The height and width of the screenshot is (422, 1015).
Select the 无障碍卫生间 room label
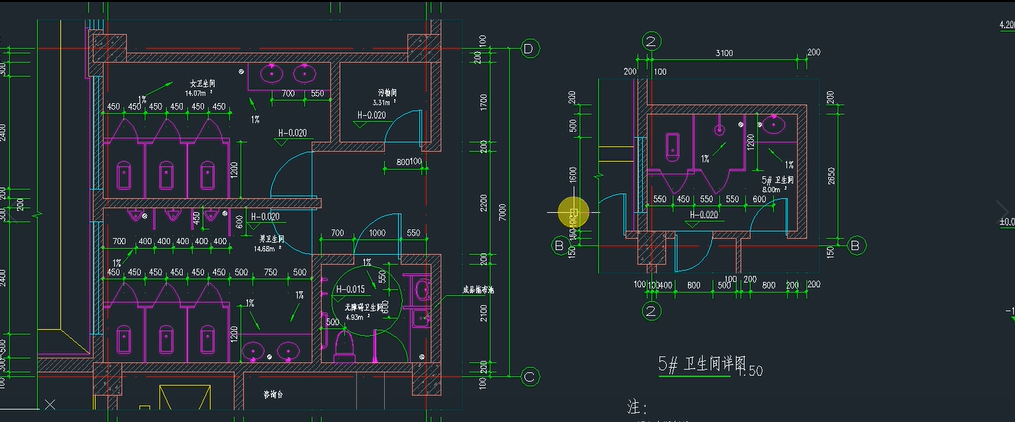[x=365, y=307]
